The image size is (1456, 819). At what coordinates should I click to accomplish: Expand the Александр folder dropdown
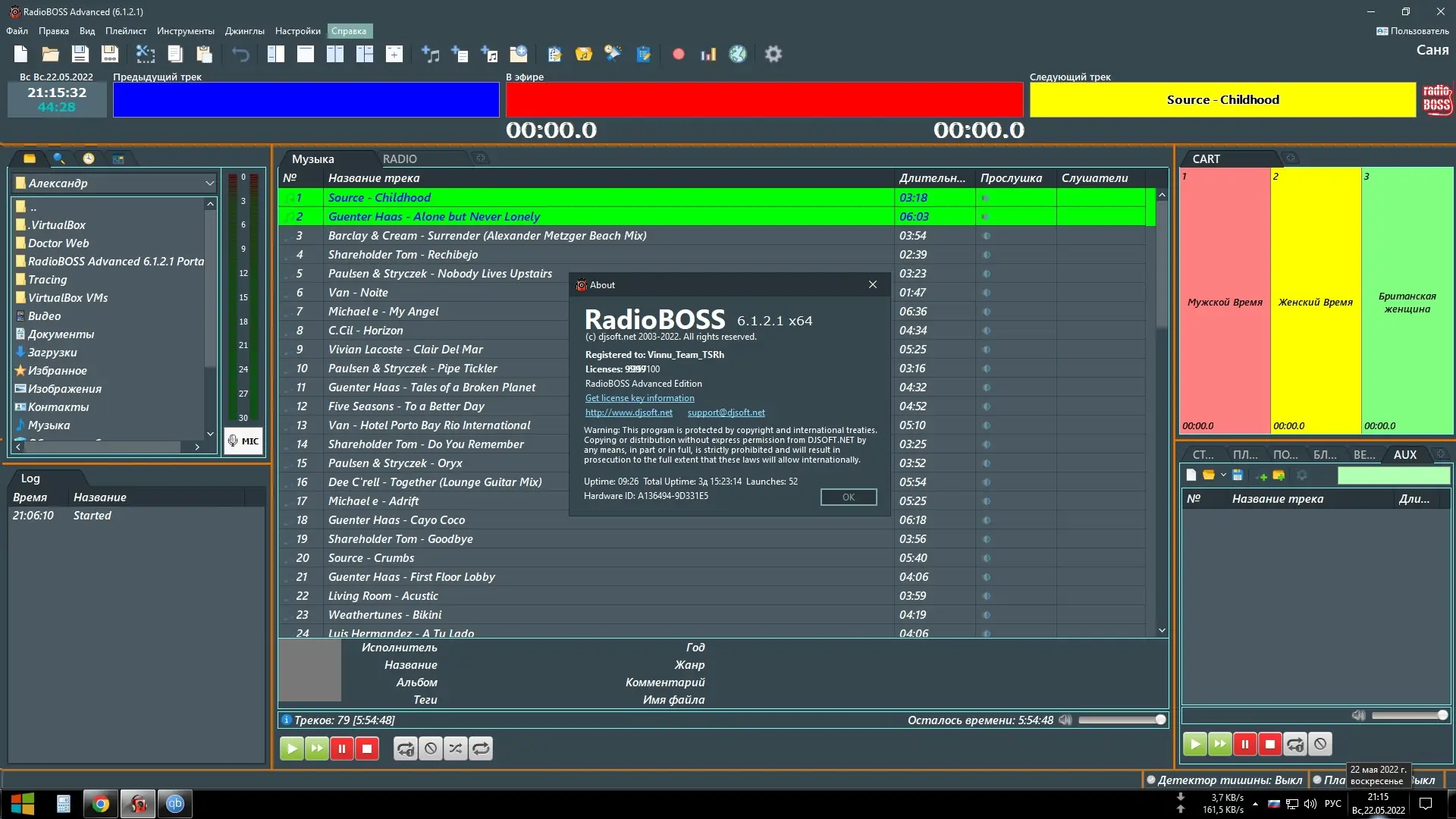(209, 183)
